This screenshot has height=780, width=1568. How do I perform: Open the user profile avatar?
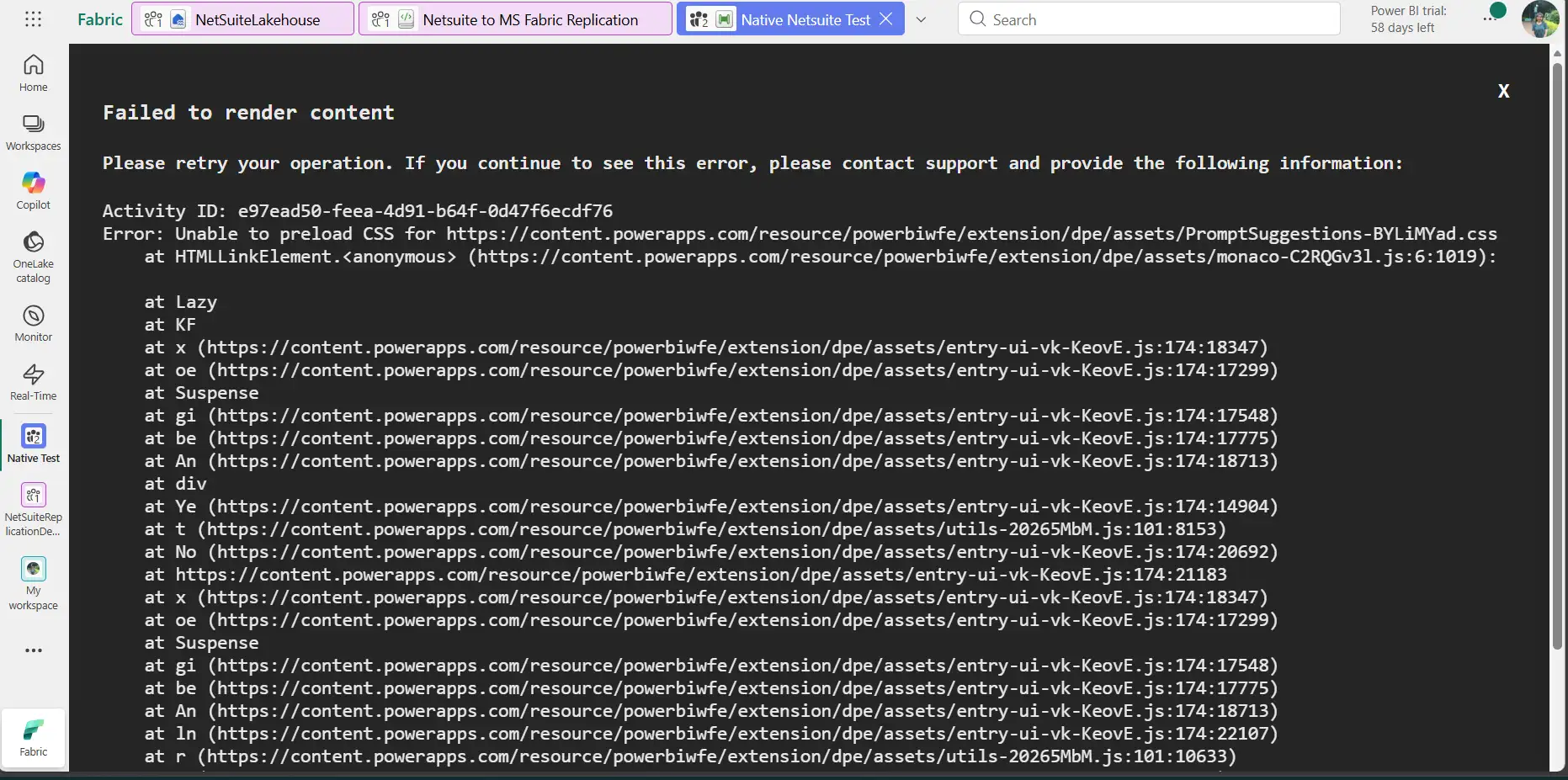click(x=1539, y=19)
